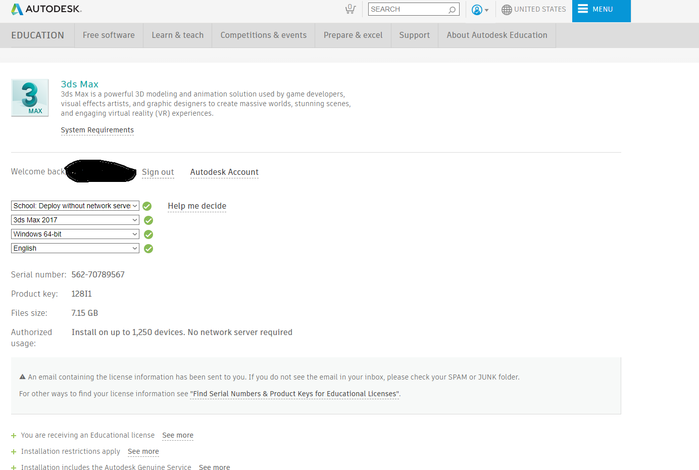Viewport: 699px width, 470px height.
Task: Open the hamburger MENU button
Action: tap(601, 10)
